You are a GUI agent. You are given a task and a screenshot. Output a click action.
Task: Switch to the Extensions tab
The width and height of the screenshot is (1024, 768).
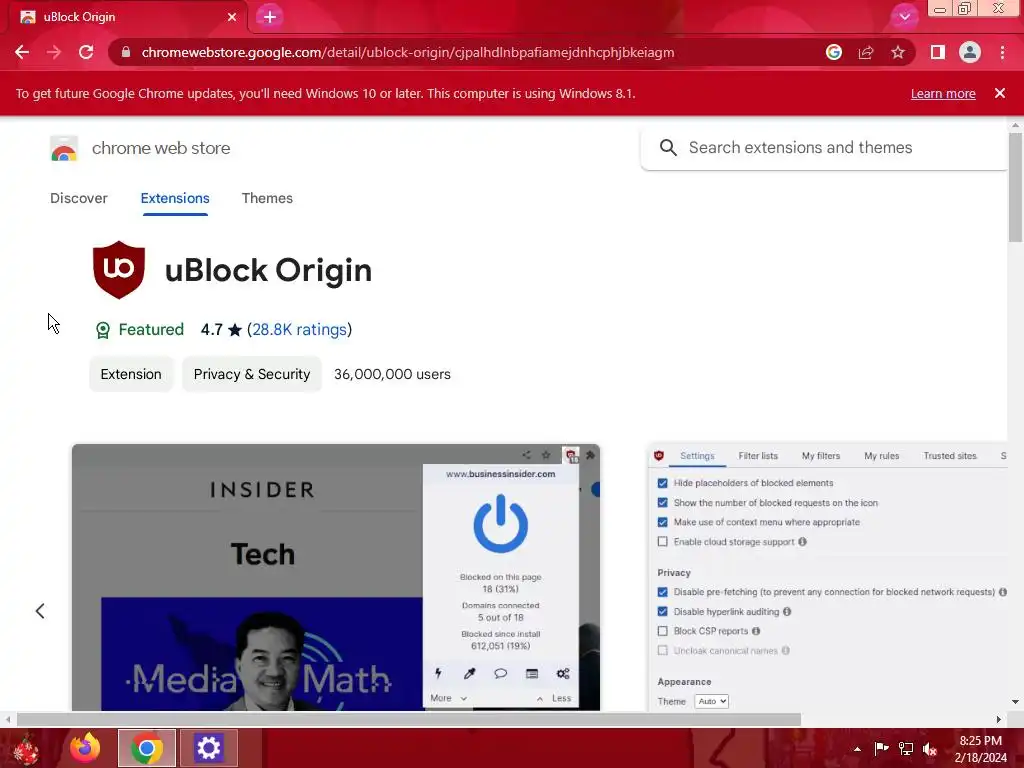click(175, 198)
